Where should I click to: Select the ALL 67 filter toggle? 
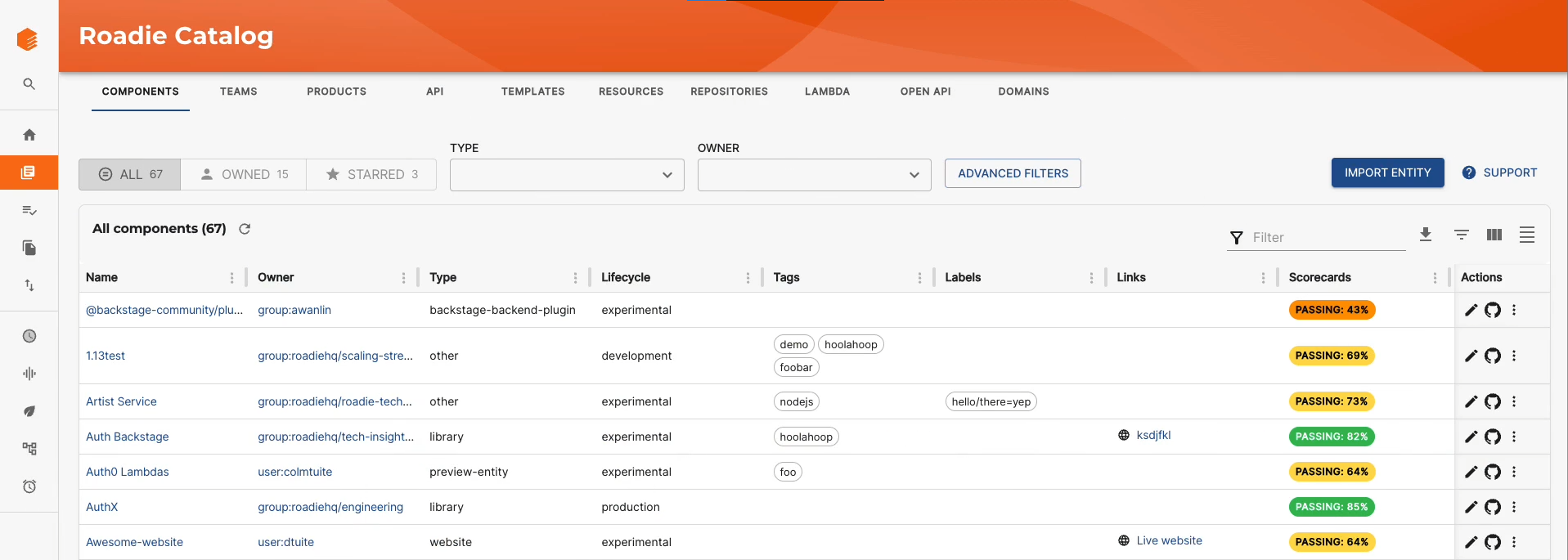[x=130, y=174]
